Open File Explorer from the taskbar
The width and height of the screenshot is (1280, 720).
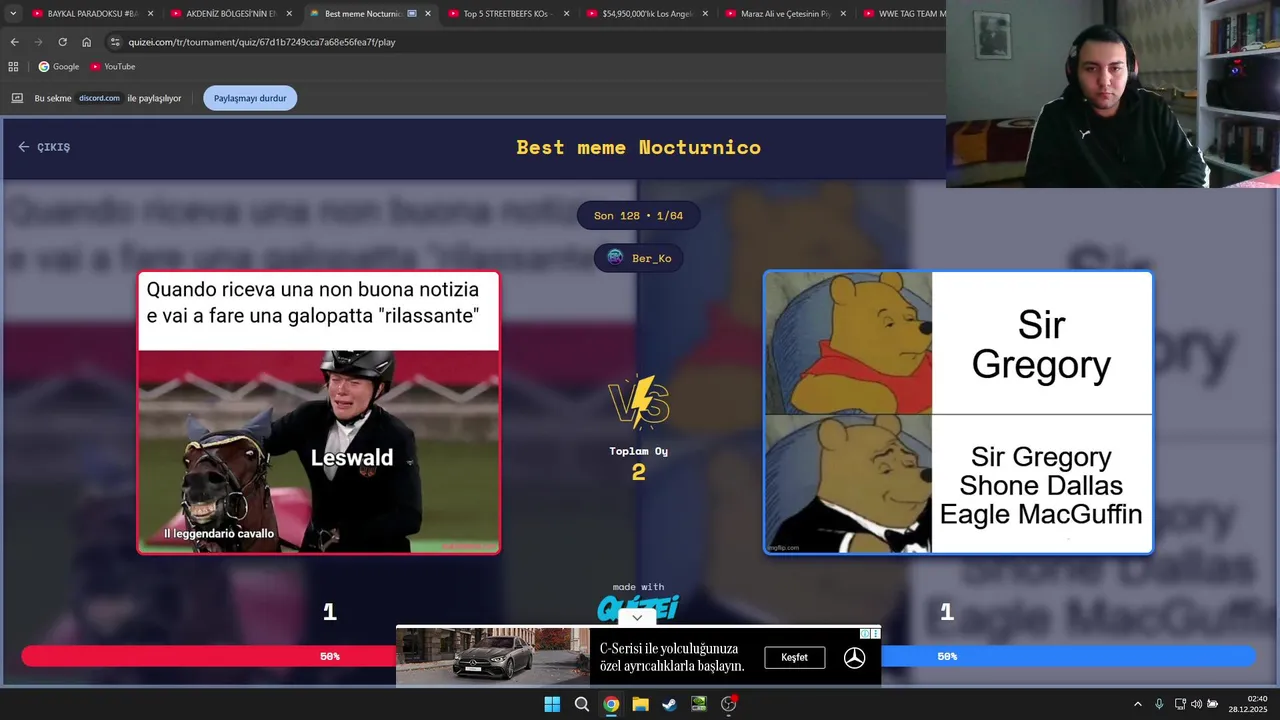click(640, 704)
